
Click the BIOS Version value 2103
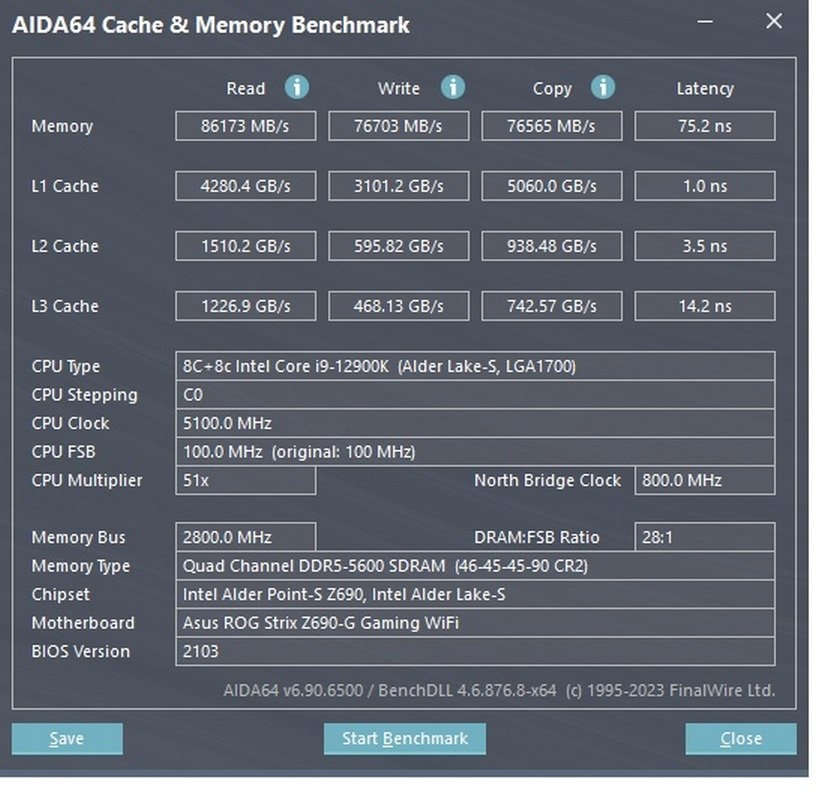click(475, 651)
